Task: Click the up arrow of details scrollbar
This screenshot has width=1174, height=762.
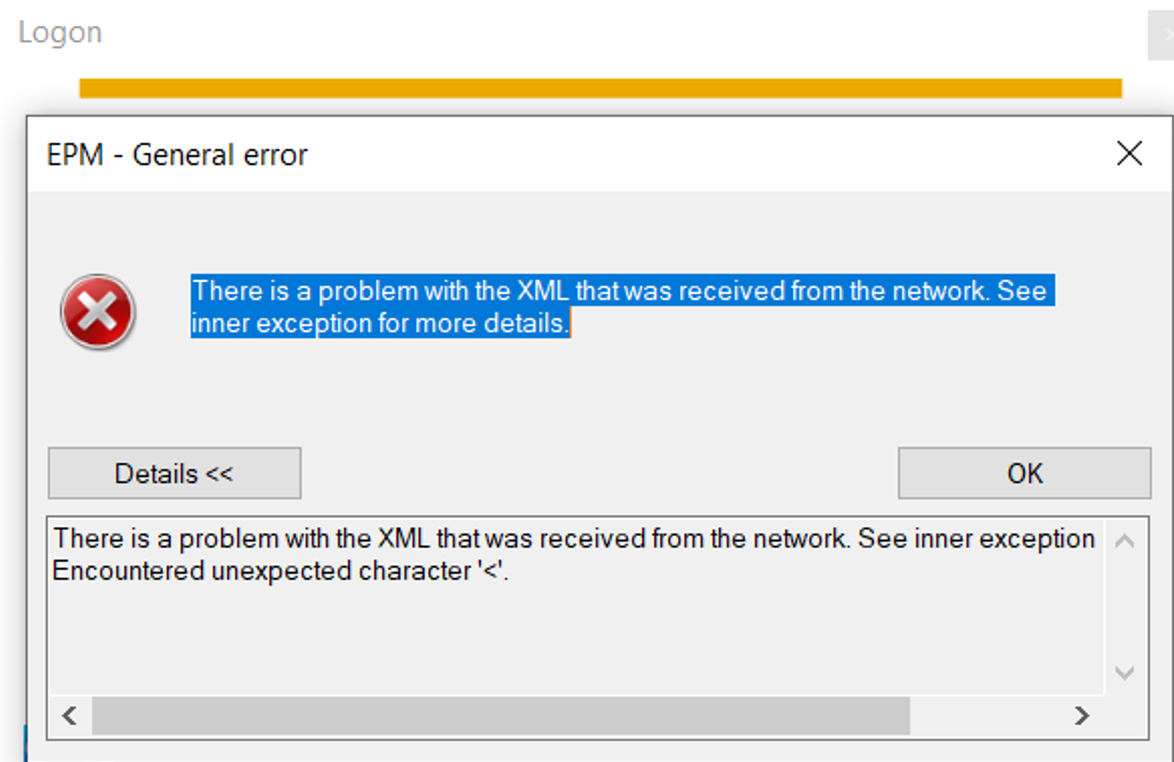Action: pyautogui.click(x=1124, y=540)
